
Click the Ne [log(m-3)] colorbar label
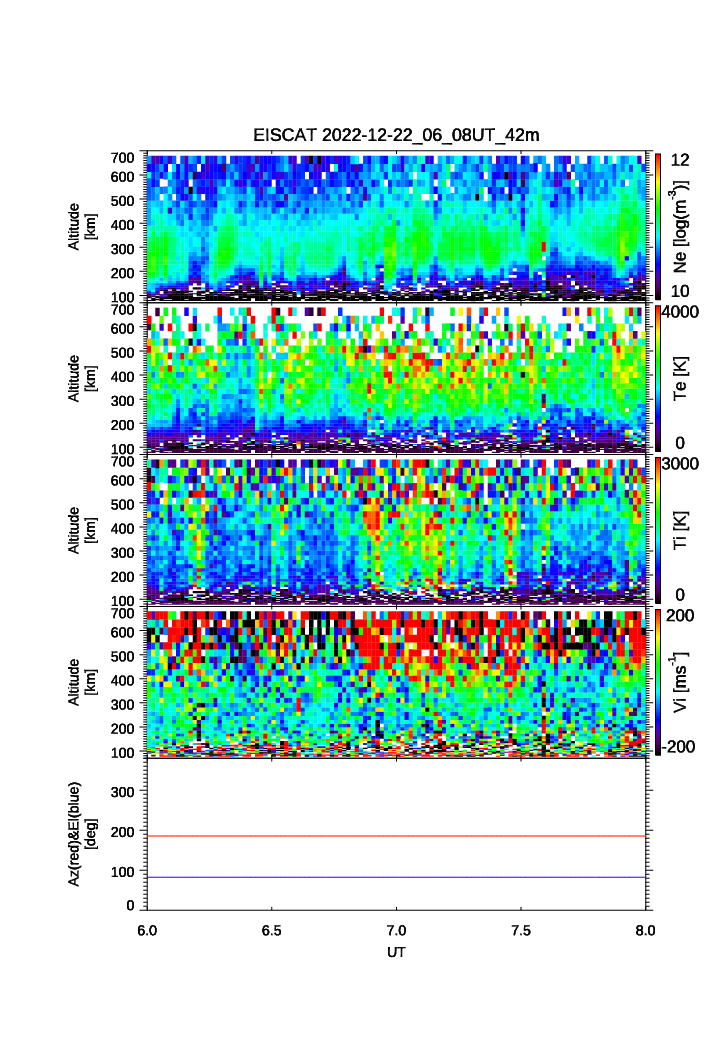[x=681, y=228]
